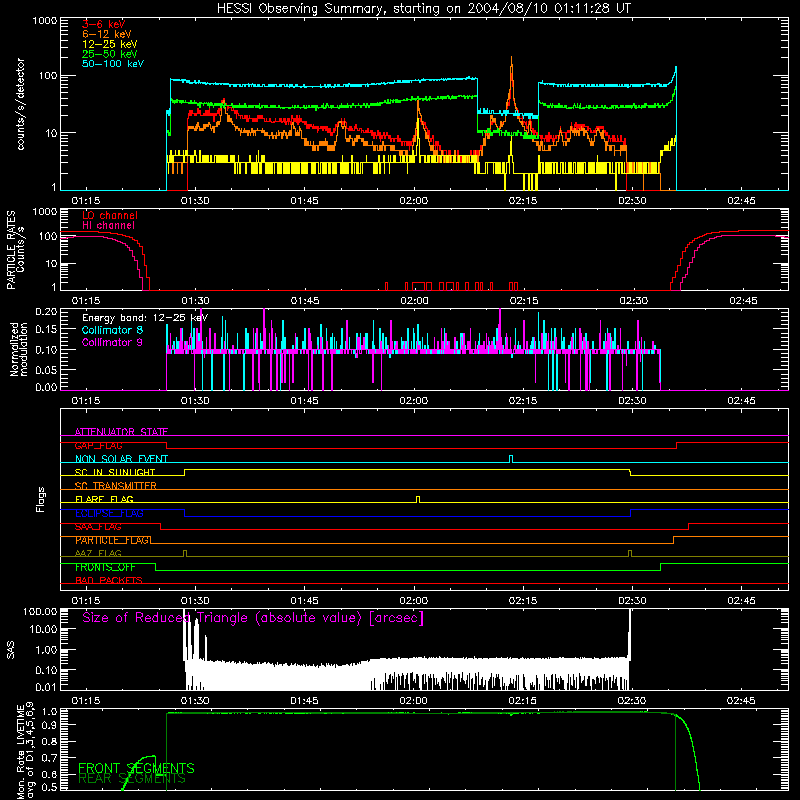This screenshot has height=800, width=800.
Task: Click the Flags panel axis label
Action: (41, 499)
